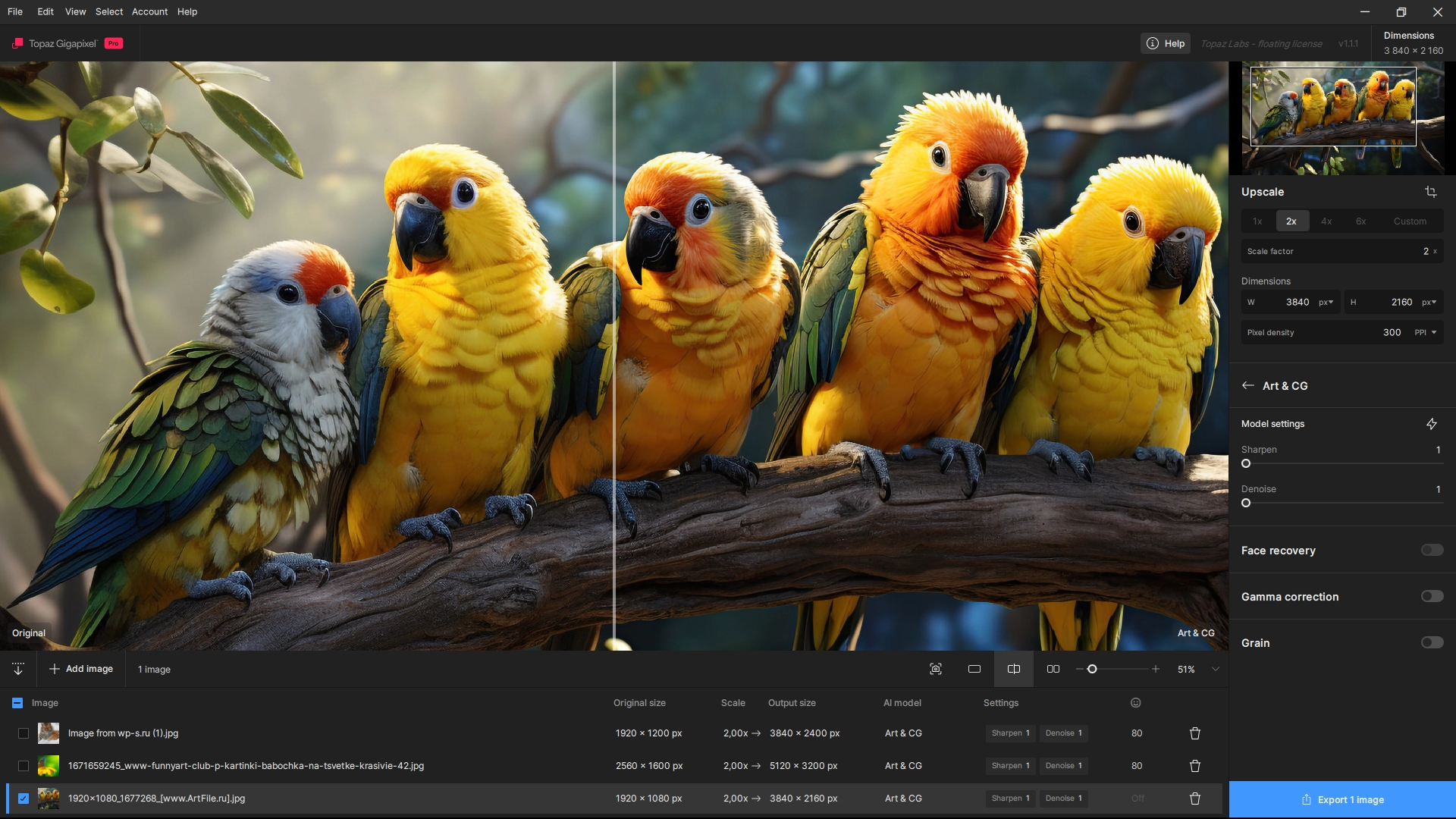The image size is (1456, 819).
Task: Turn on Gamma correction
Action: tap(1432, 596)
